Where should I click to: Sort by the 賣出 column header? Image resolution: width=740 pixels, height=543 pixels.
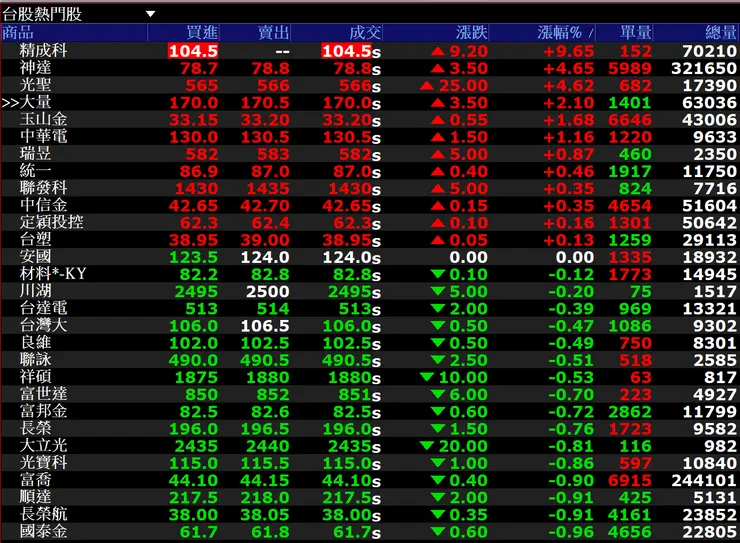pos(273,33)
